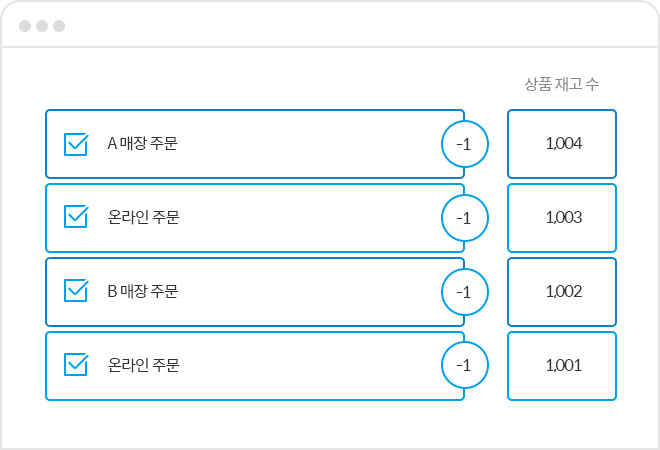Screen dimensions: 660x450
Task: Uncheck the A 매장 주문 checkbox
Action: point(76,144)
